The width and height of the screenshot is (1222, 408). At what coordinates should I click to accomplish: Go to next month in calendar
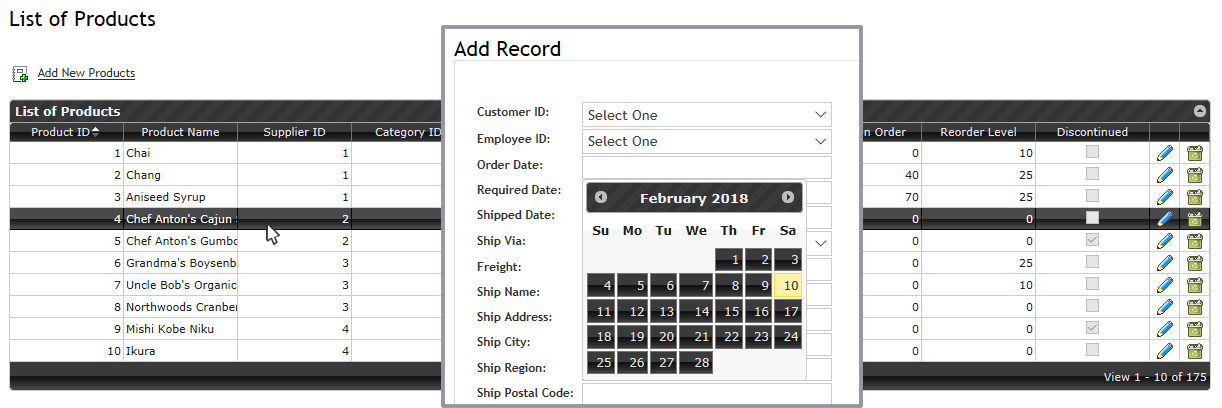[788, 198]
